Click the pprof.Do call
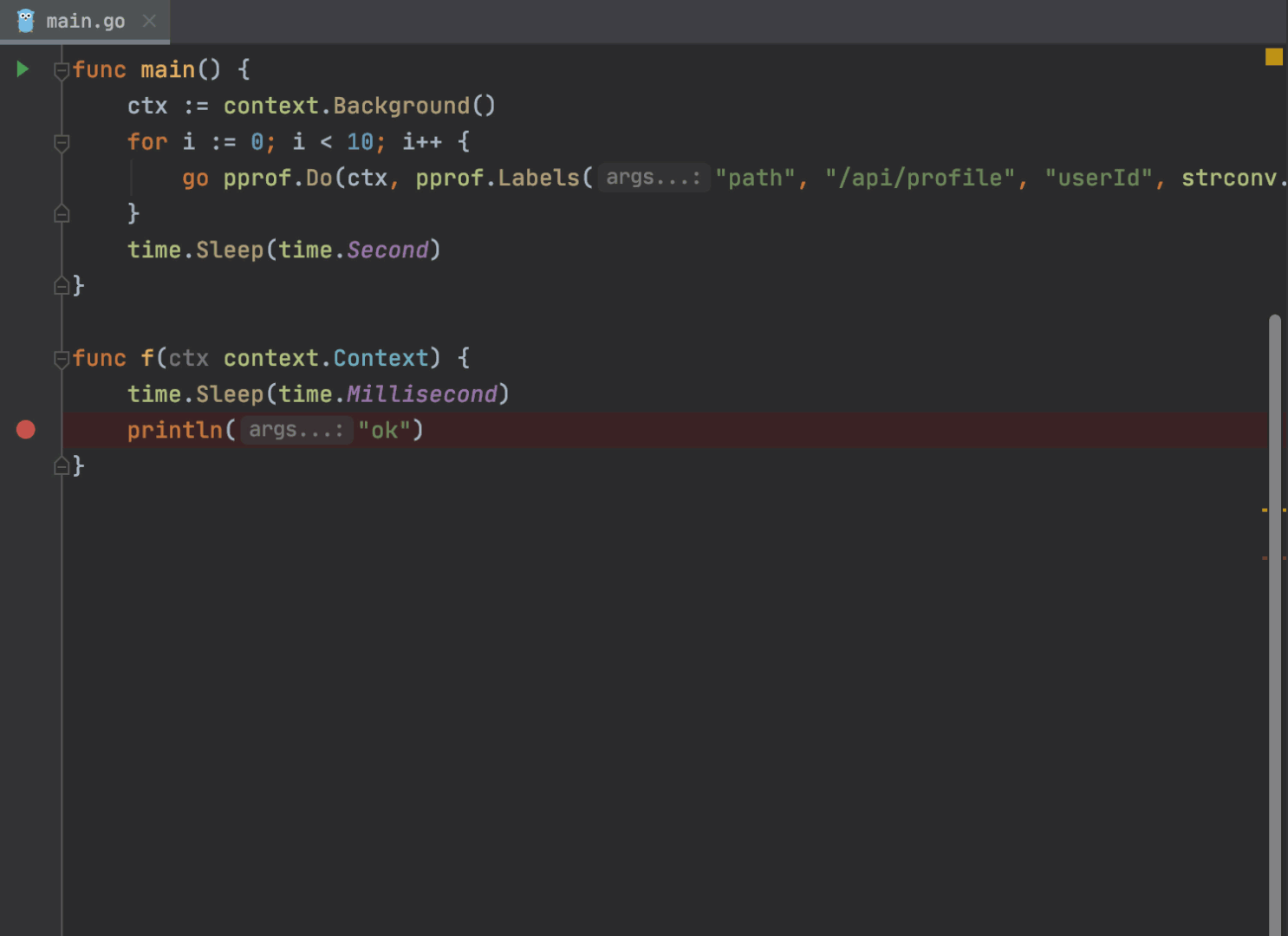The image size is (1288, 936). pyautogui.click(x=277, y=178)
